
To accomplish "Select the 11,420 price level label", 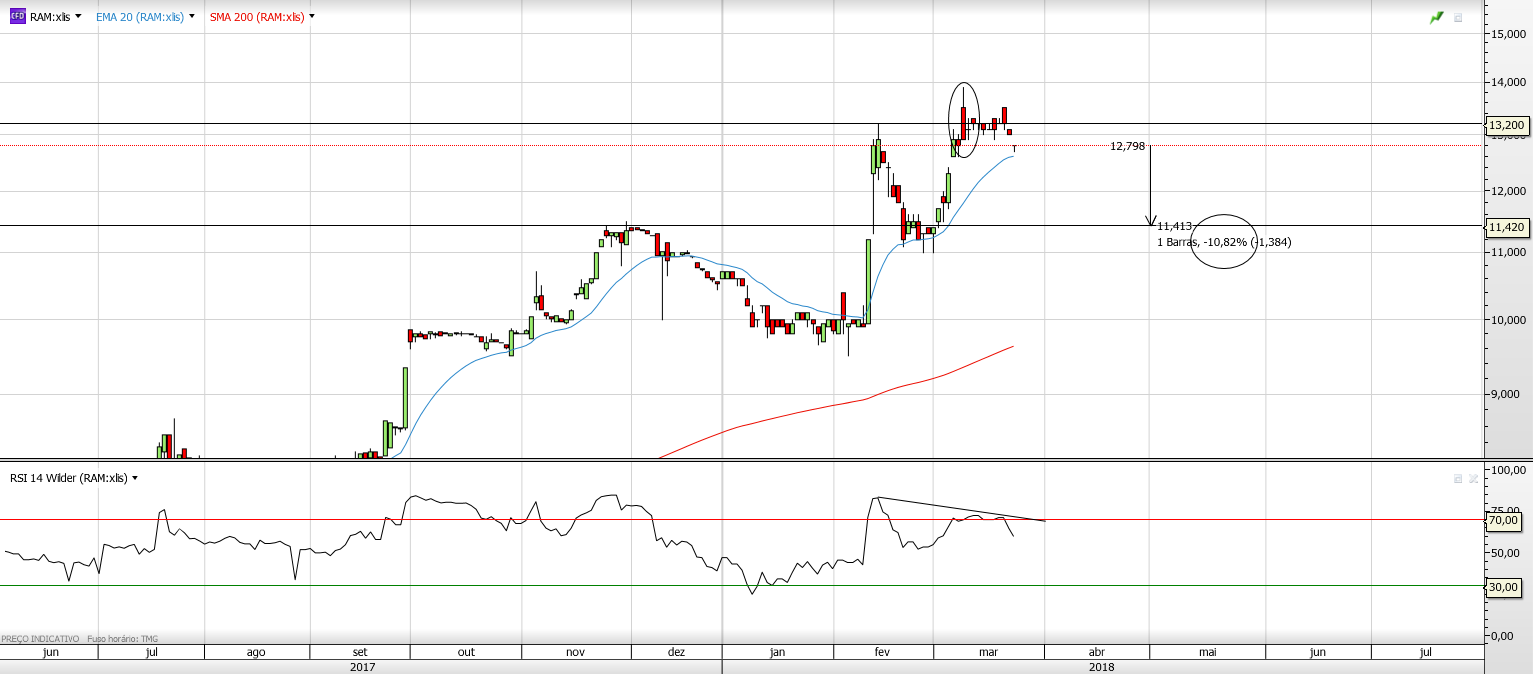I will [x=1507, y=227].
